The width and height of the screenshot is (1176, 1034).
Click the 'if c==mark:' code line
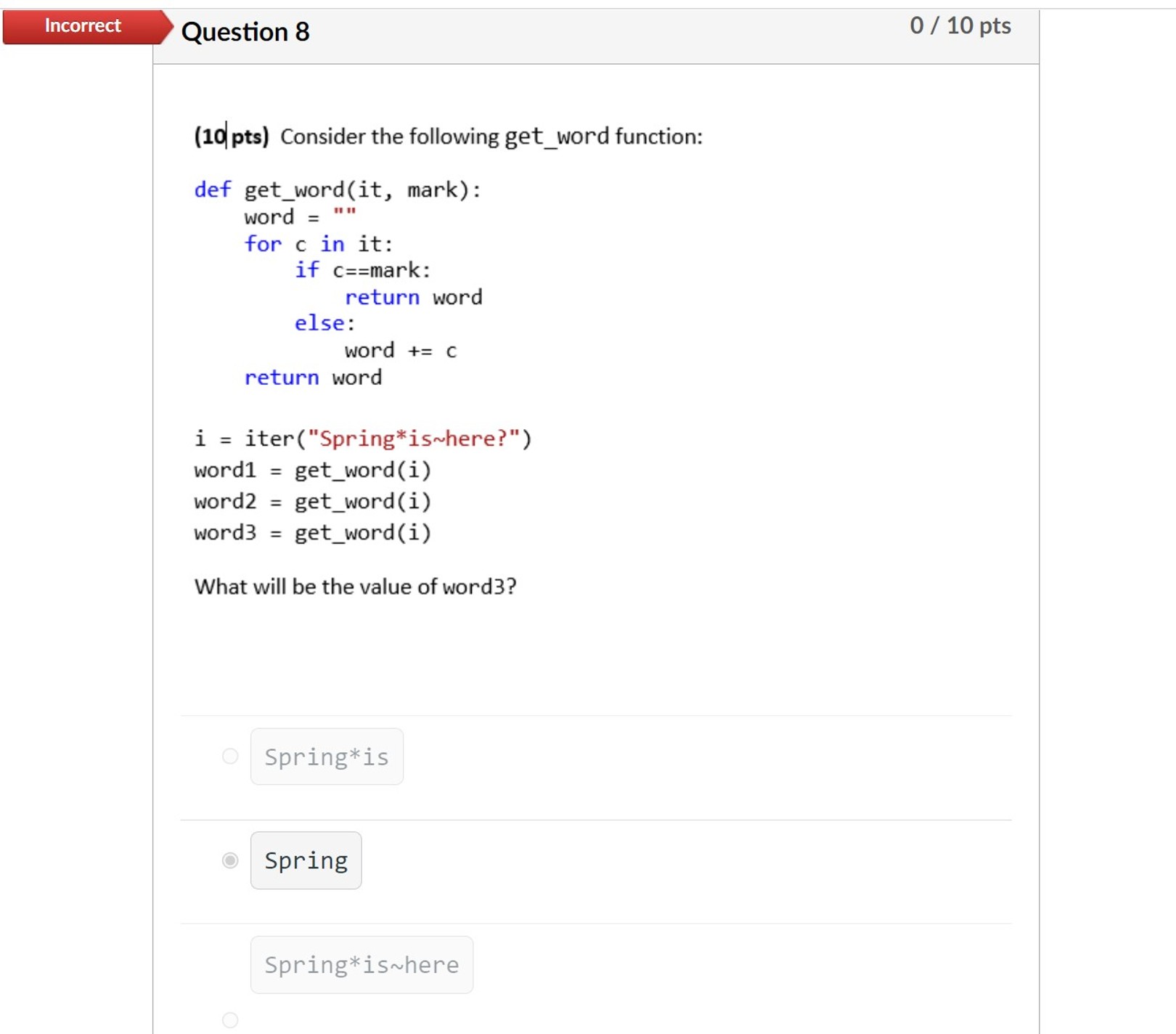click(363, 270)
